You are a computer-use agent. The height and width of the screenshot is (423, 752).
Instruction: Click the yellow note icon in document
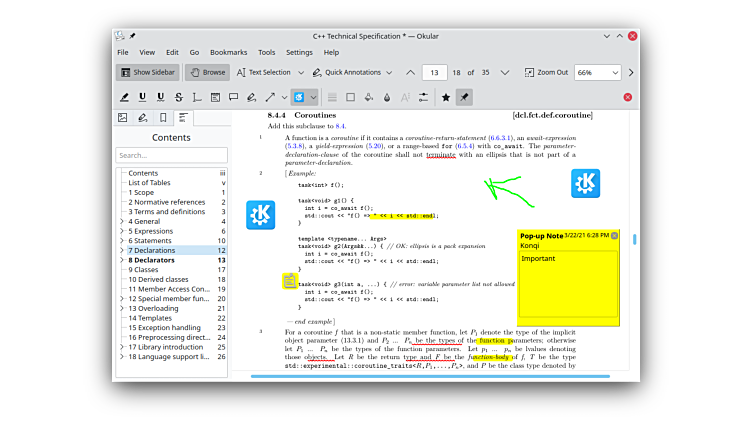pos(289,281)
